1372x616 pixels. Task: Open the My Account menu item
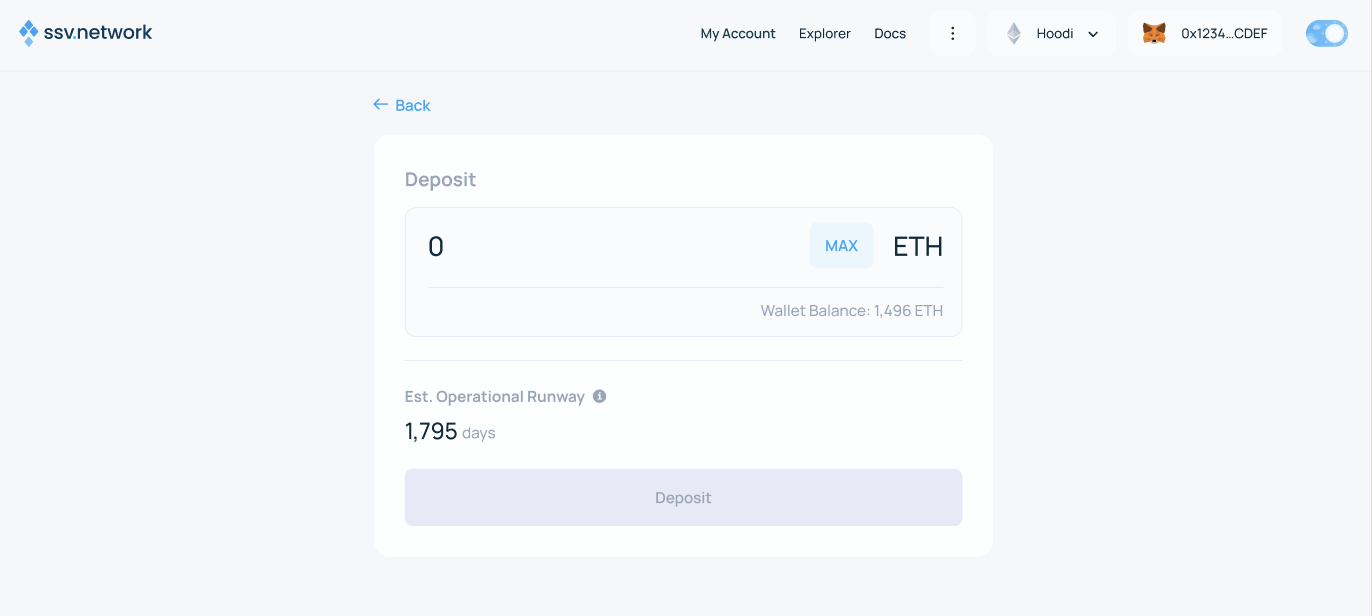tap(738, 33)
